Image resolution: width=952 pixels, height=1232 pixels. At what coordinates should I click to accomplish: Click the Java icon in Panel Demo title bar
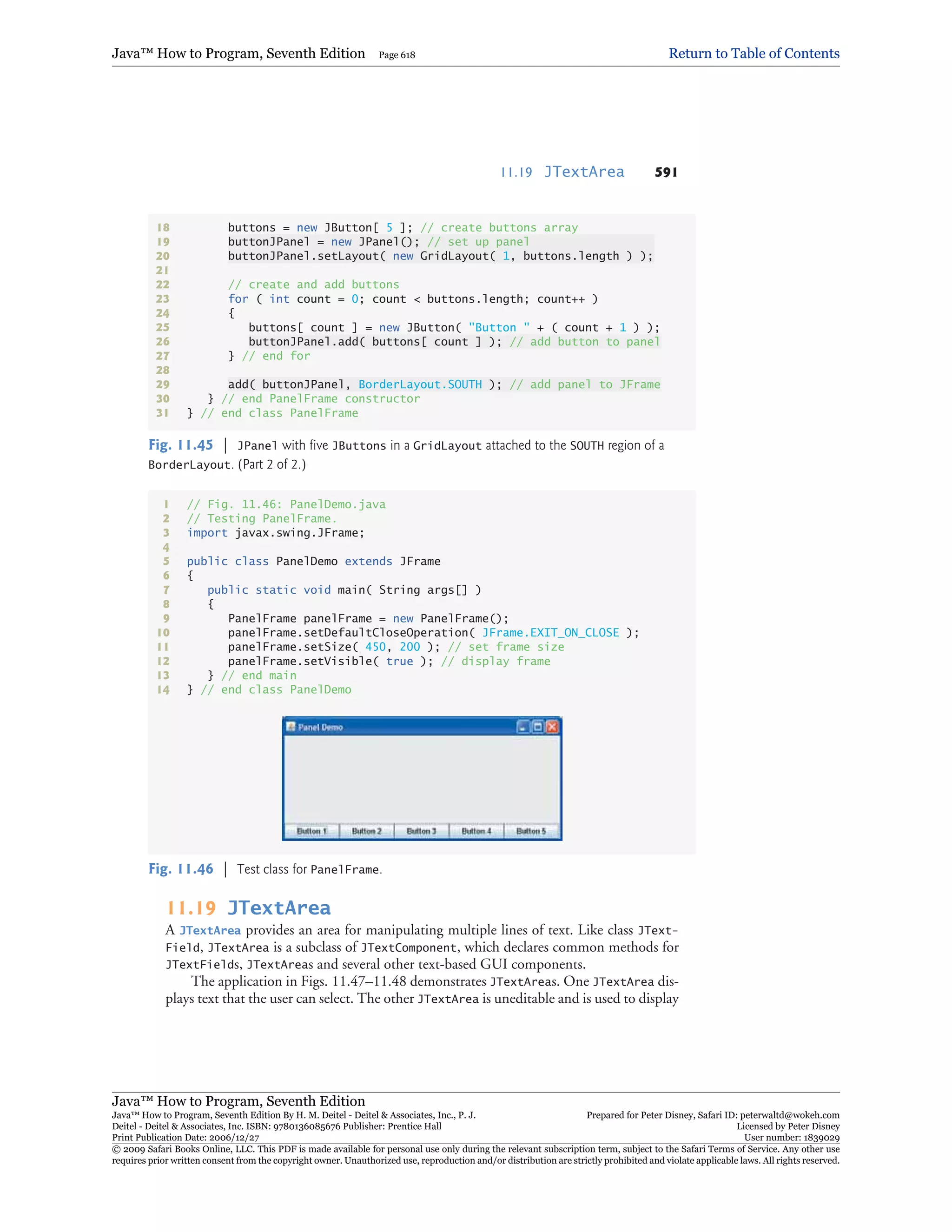(x=291, y=727)
